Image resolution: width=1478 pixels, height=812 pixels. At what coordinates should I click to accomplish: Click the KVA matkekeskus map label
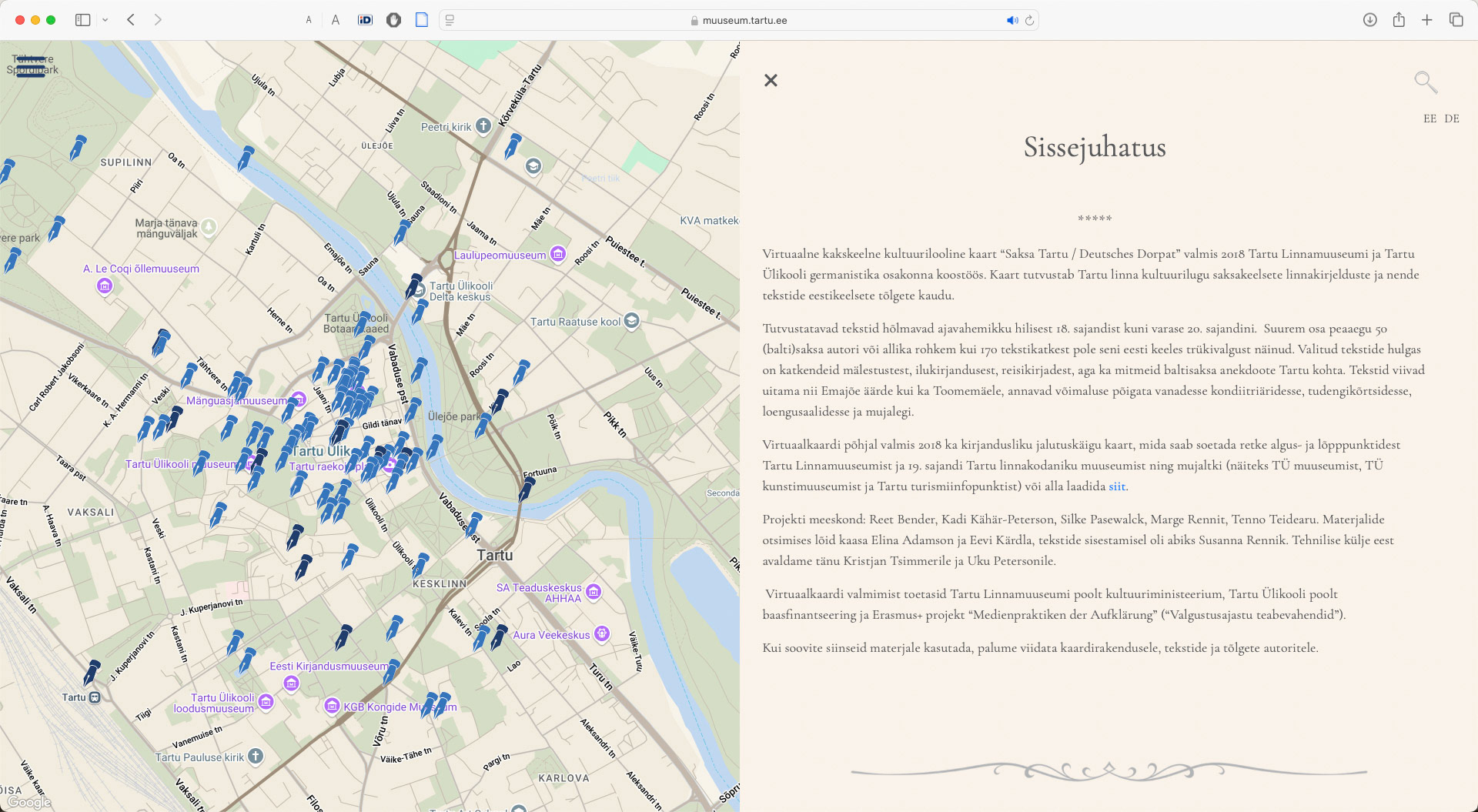709,221
